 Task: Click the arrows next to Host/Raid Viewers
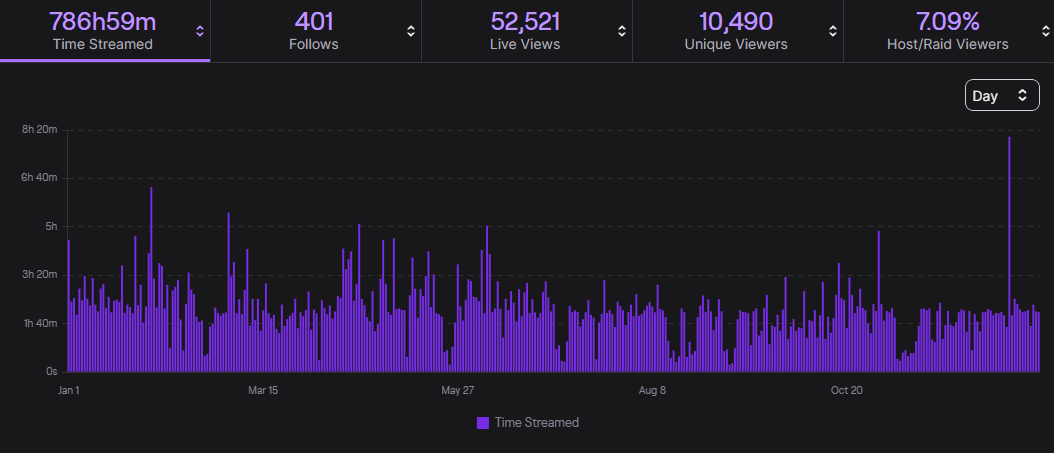[x=1042, y=31]
